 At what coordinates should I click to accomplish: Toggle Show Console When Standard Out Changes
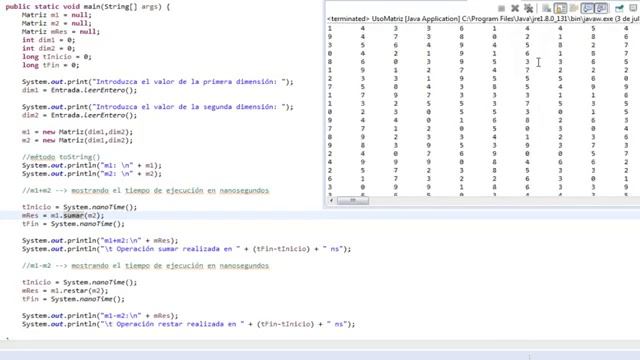(x=587, y=8)
